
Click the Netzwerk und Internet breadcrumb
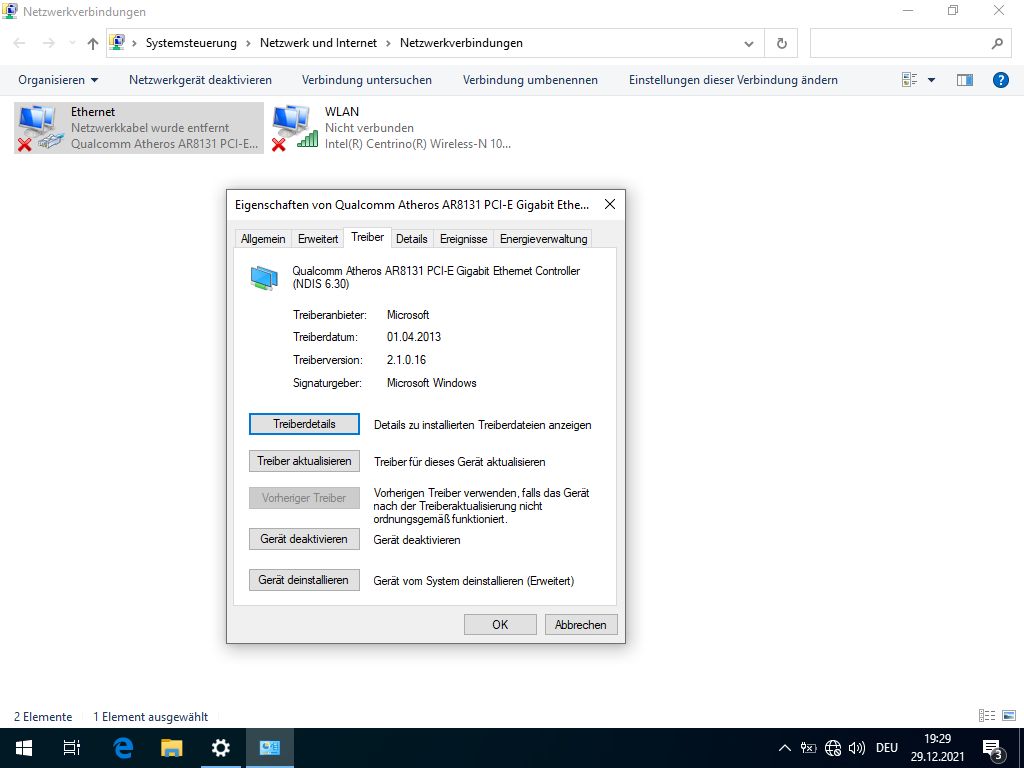point(319,43)
